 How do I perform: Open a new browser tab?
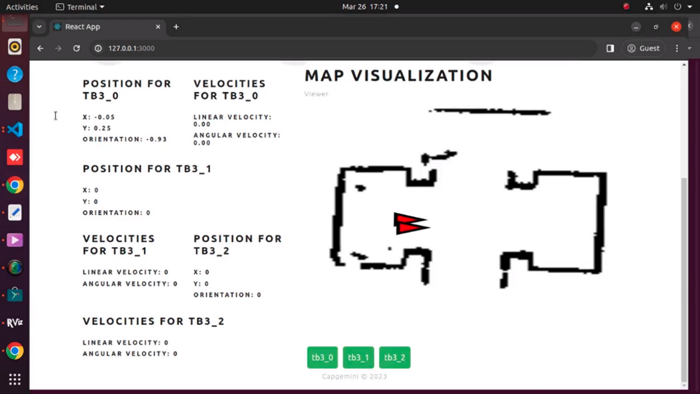[x=176, y=27]
